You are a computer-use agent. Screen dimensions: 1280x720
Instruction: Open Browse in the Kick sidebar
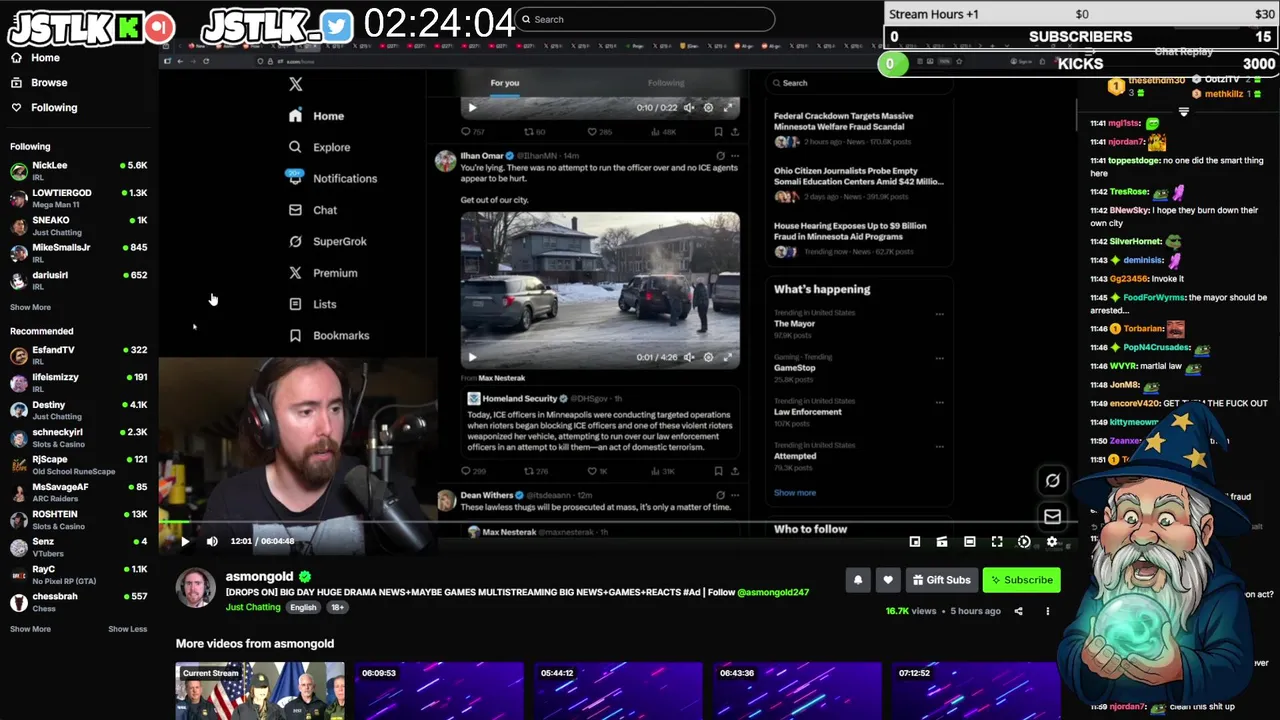49,83
